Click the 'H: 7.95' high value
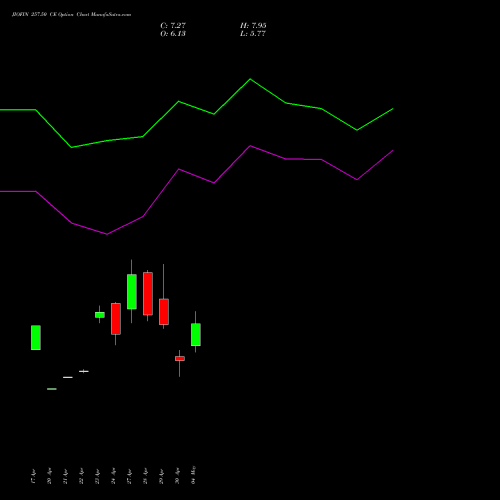The height and width of the screenshot is (500, 500). (x=253, y=25)
